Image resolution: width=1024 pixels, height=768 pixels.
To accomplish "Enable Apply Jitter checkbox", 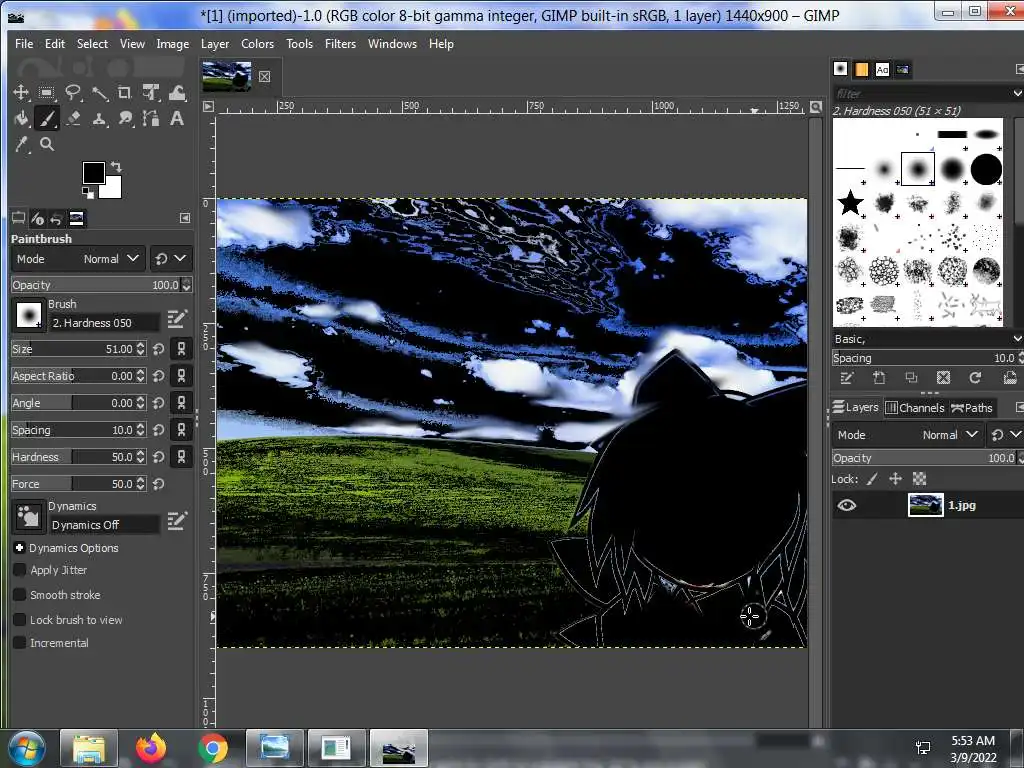I will coord(20,570).
